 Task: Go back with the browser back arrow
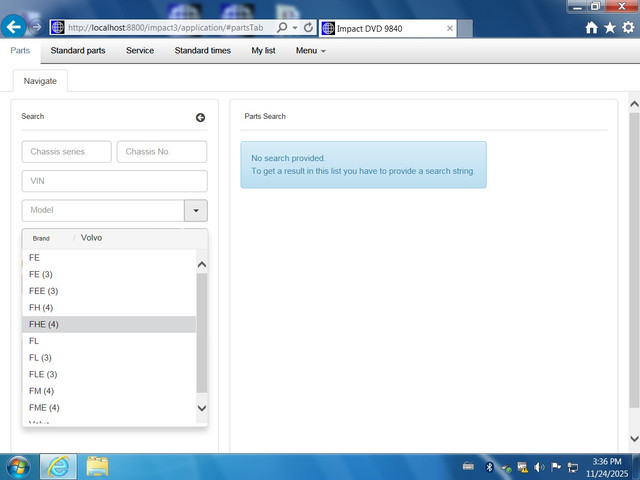pos(13,27)
